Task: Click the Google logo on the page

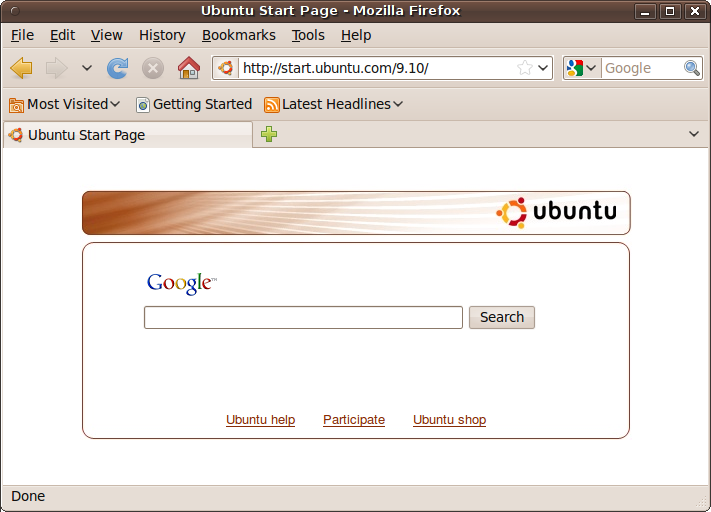Action: tap(181, 283)
